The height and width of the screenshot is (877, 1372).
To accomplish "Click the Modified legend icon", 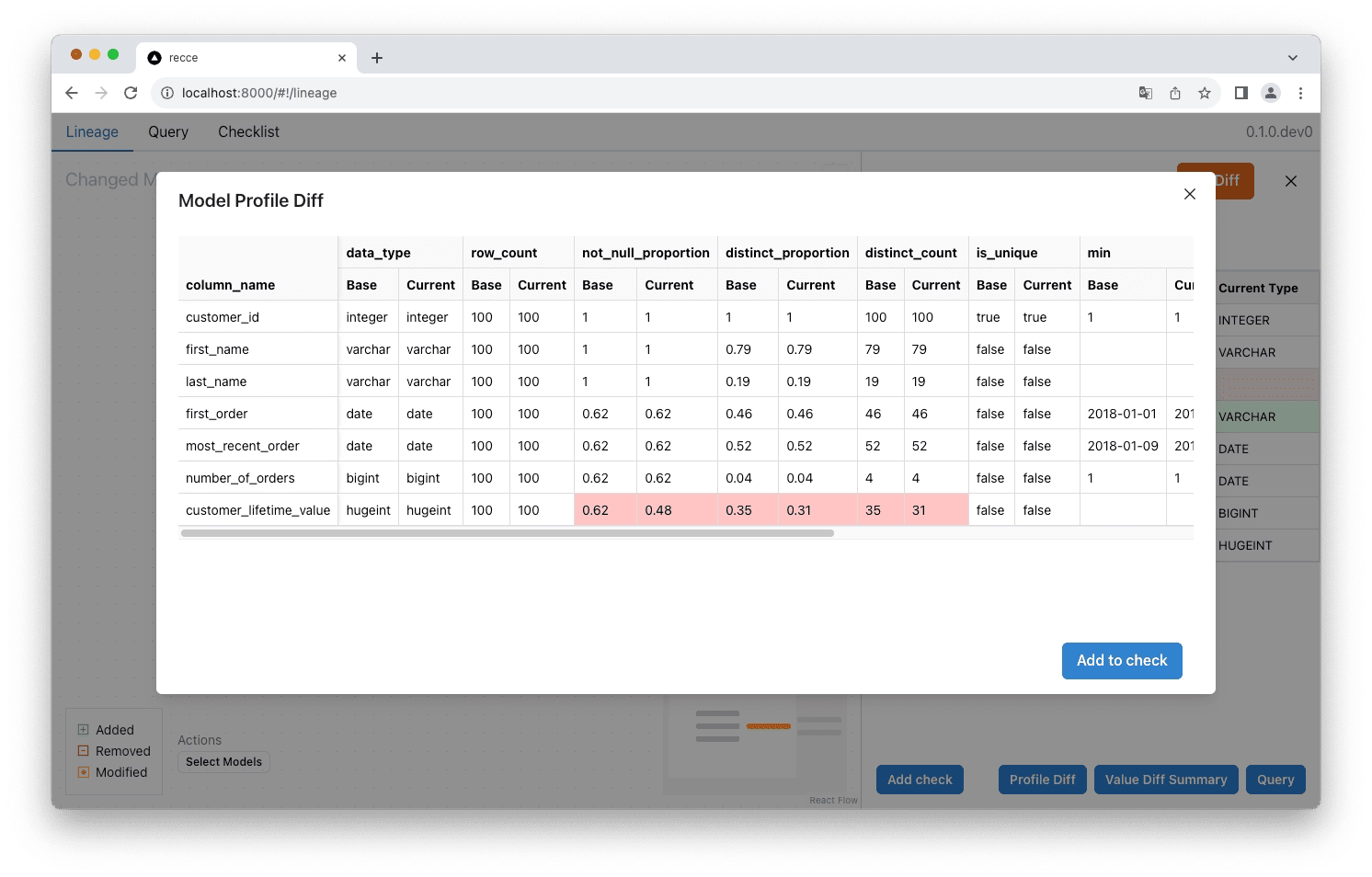I will (84, 772).
